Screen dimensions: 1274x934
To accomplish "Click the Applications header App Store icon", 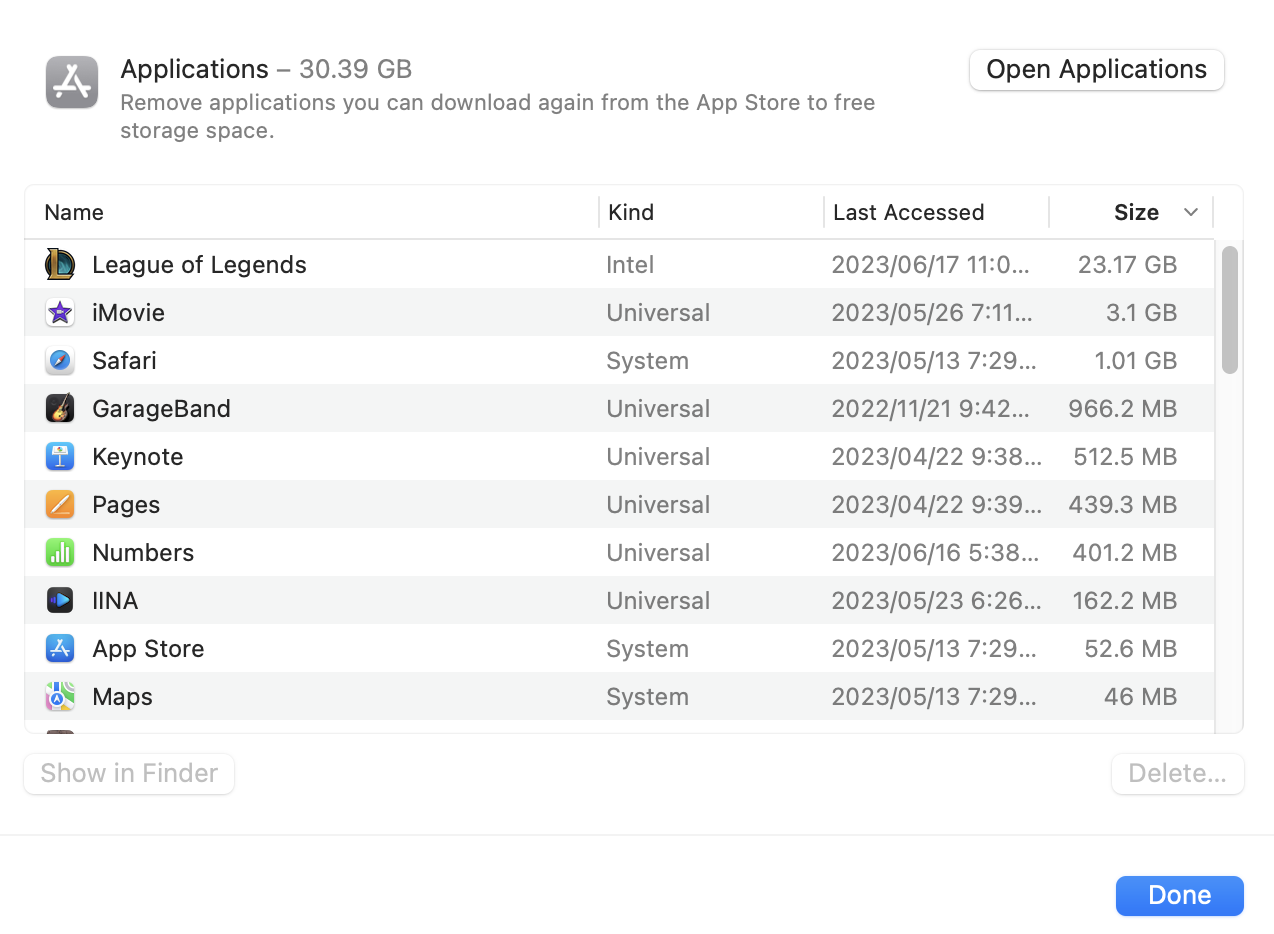I will click(x=72, y=82).
